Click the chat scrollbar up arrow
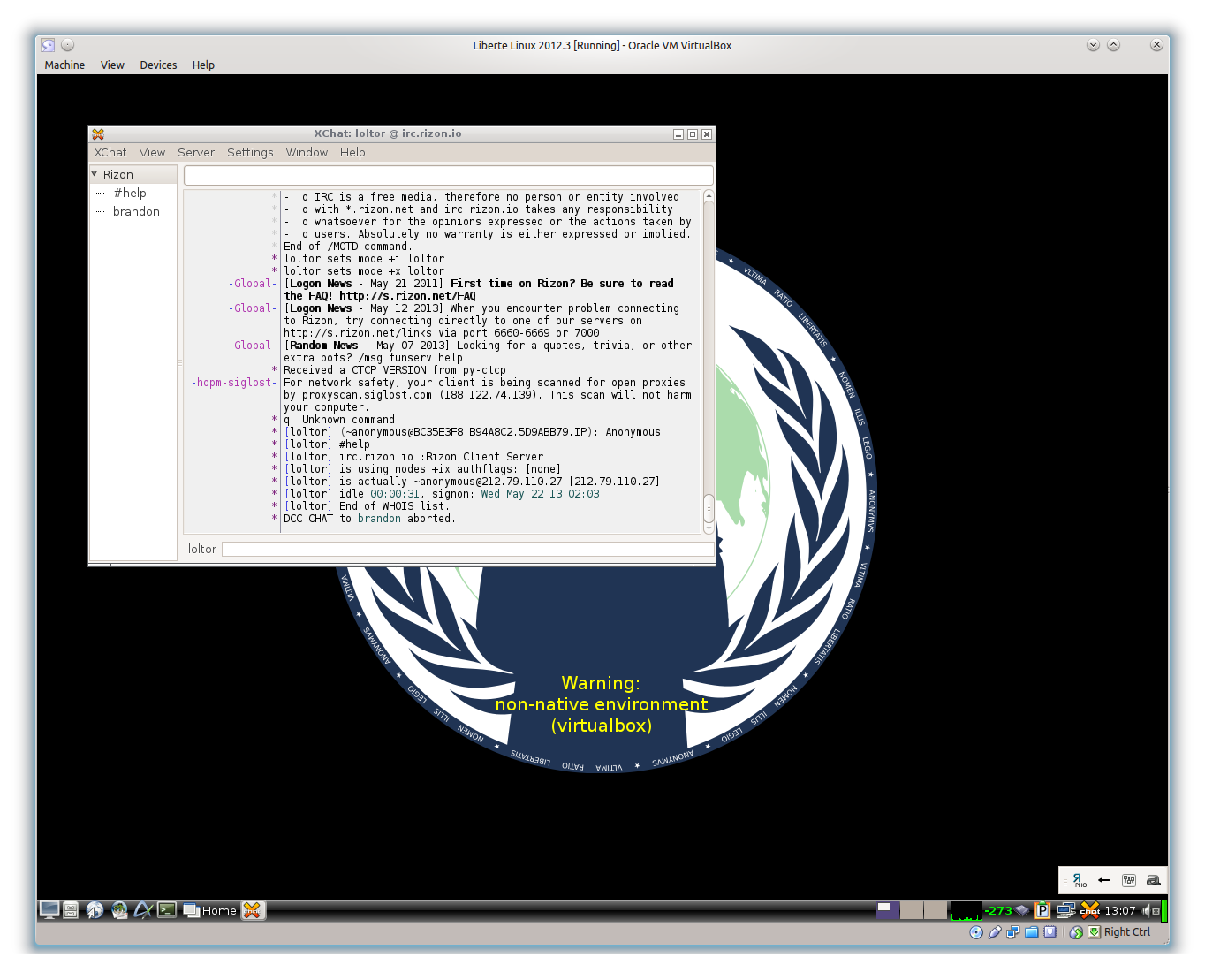 pos(709,195)
